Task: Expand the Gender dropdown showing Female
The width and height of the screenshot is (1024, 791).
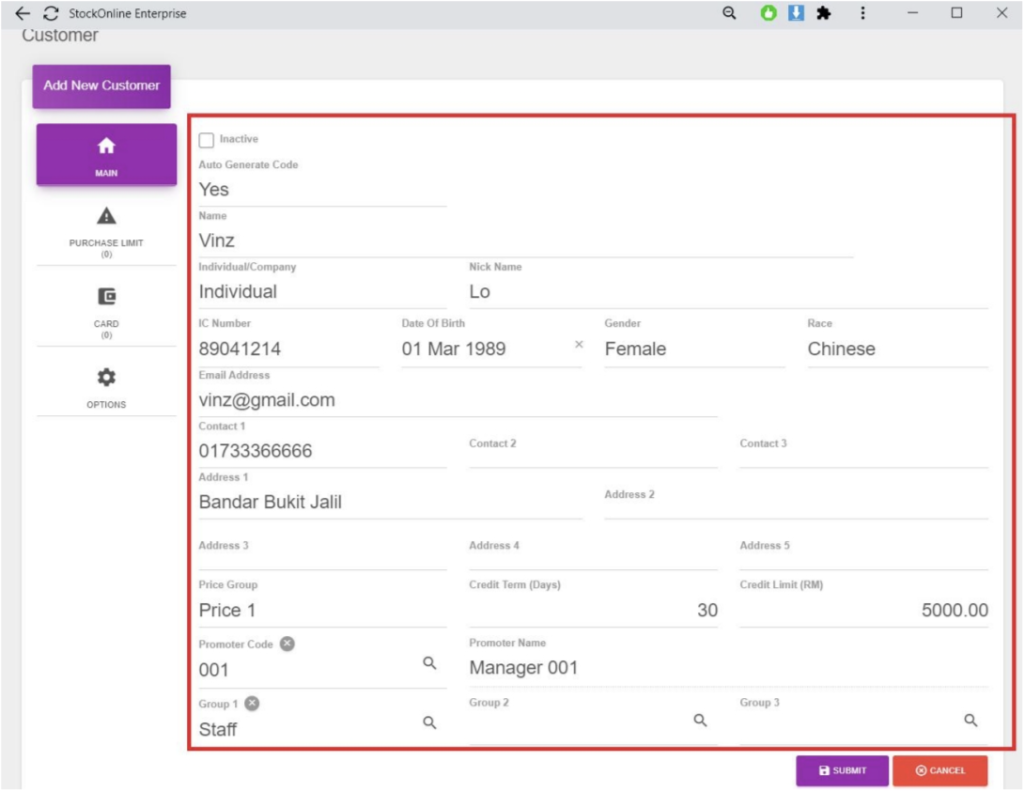Action: tap(694, 349)
